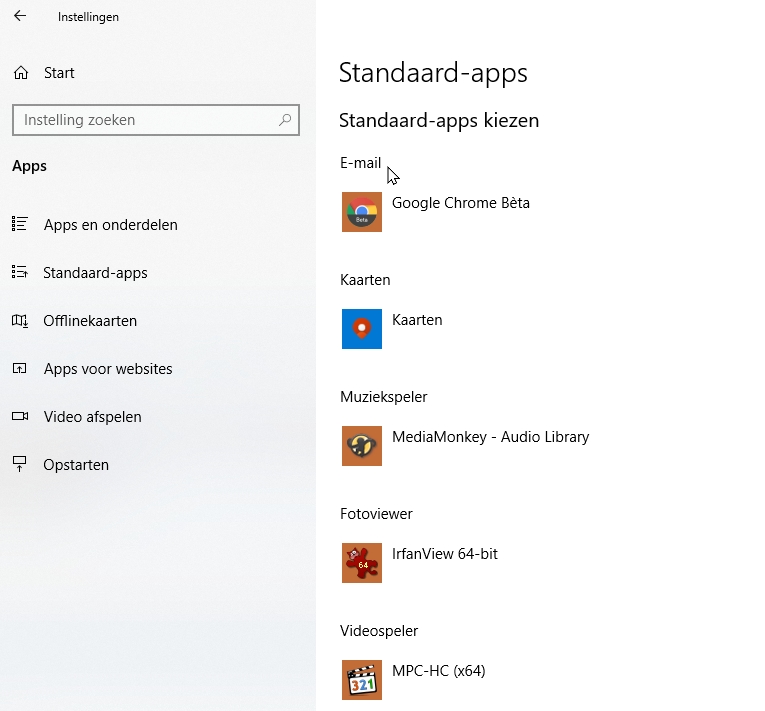
Task: Click the MediaMonkey app icon
Action: click(x=361, y=446)
